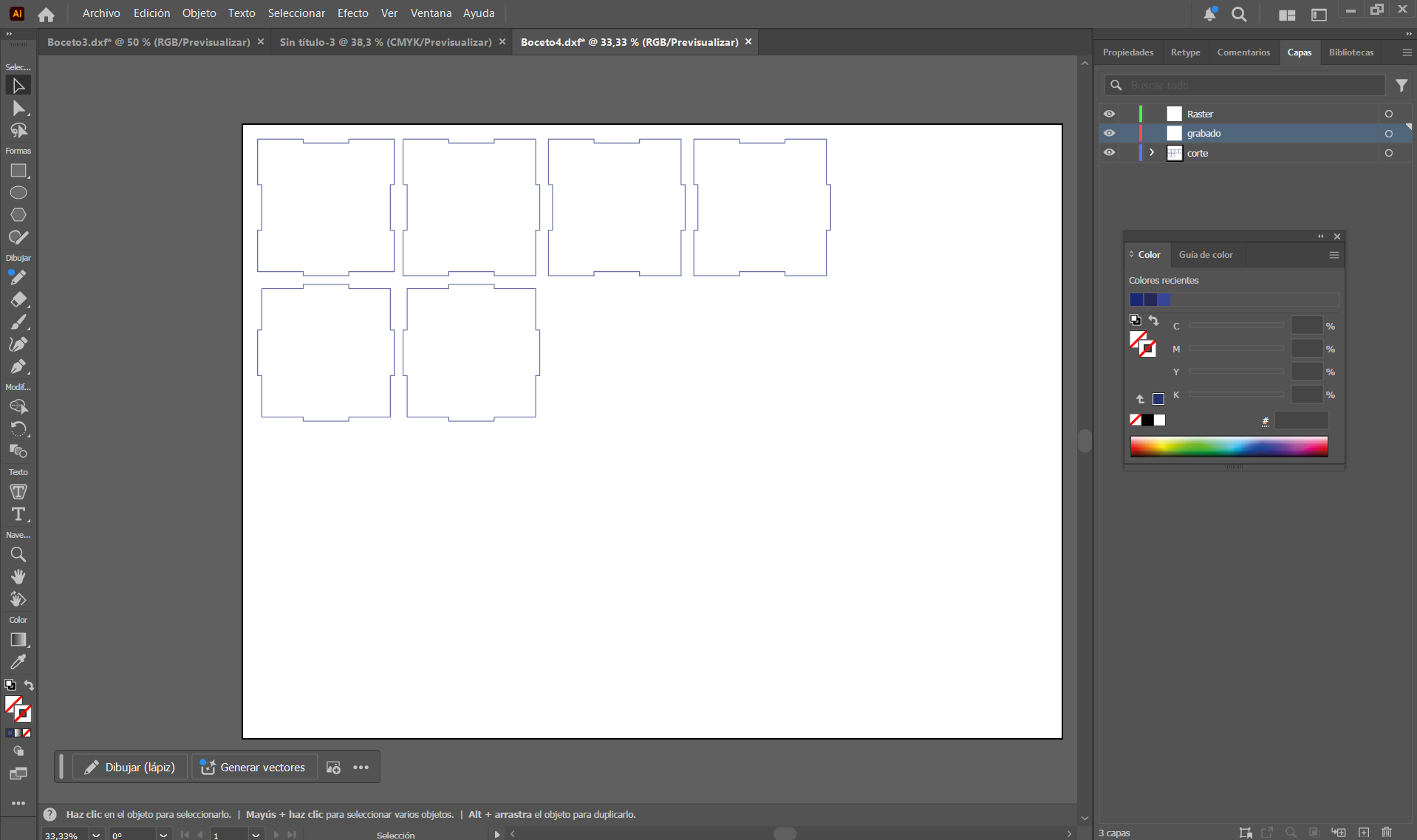This screenshot has width=1417, height=840.
Task: Select the Ellipse shape tool
Action: pyautogui.click(x=18, y=193)
